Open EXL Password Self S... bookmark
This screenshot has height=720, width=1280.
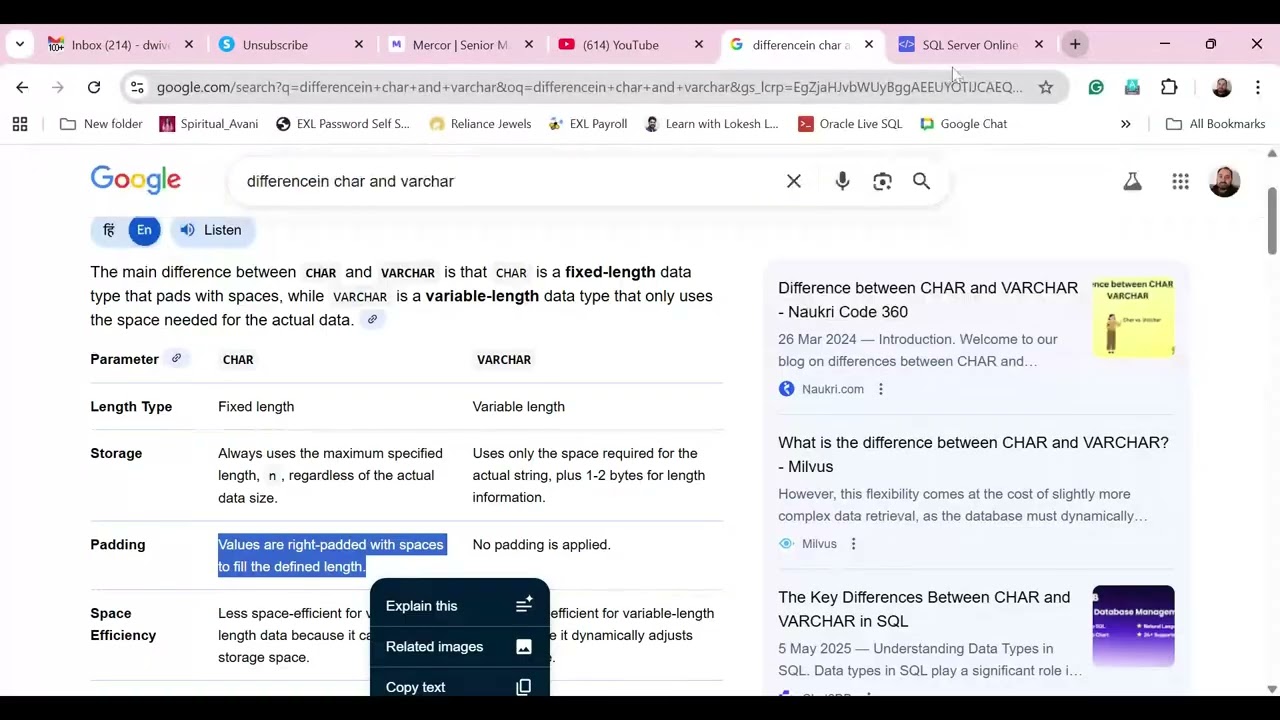point(342,124)
